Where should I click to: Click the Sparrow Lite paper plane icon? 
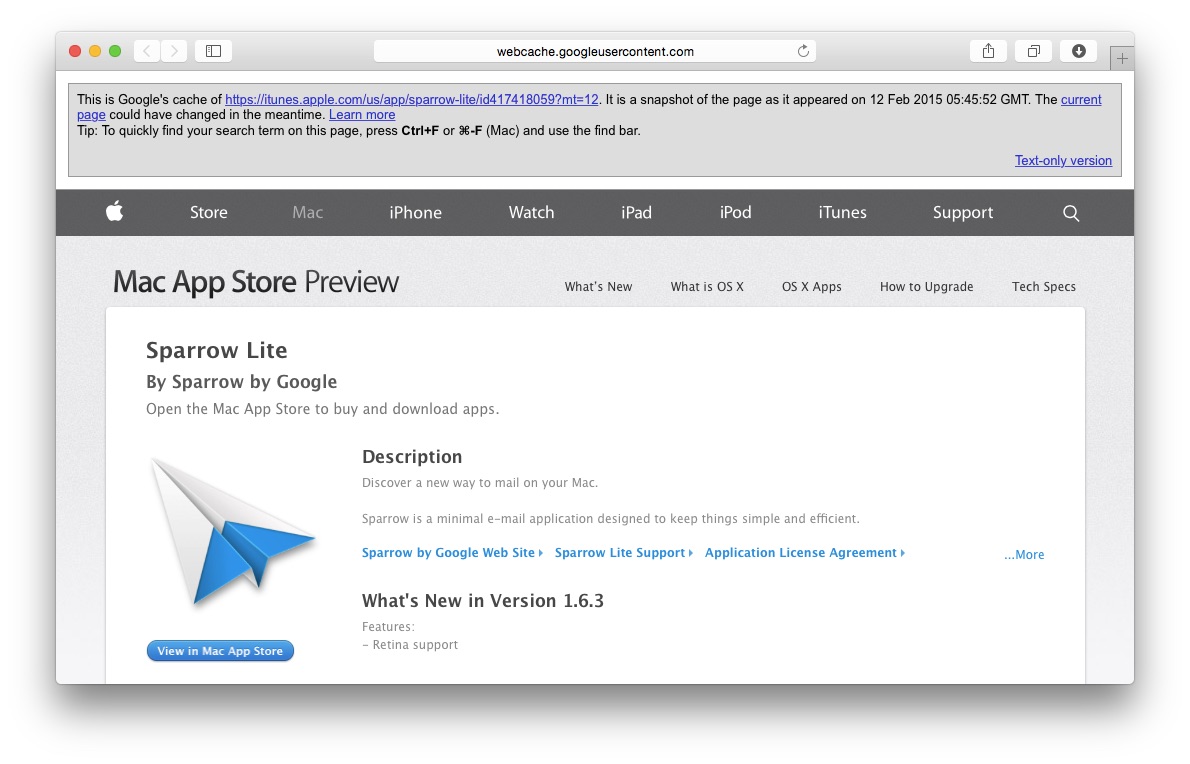[x=233, y=531]
